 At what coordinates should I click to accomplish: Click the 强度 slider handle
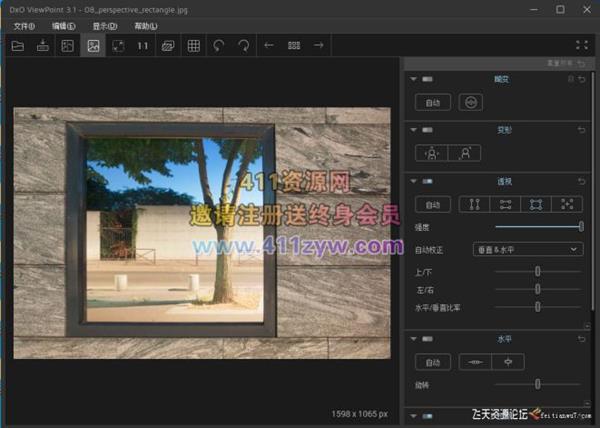coord(581,227)
